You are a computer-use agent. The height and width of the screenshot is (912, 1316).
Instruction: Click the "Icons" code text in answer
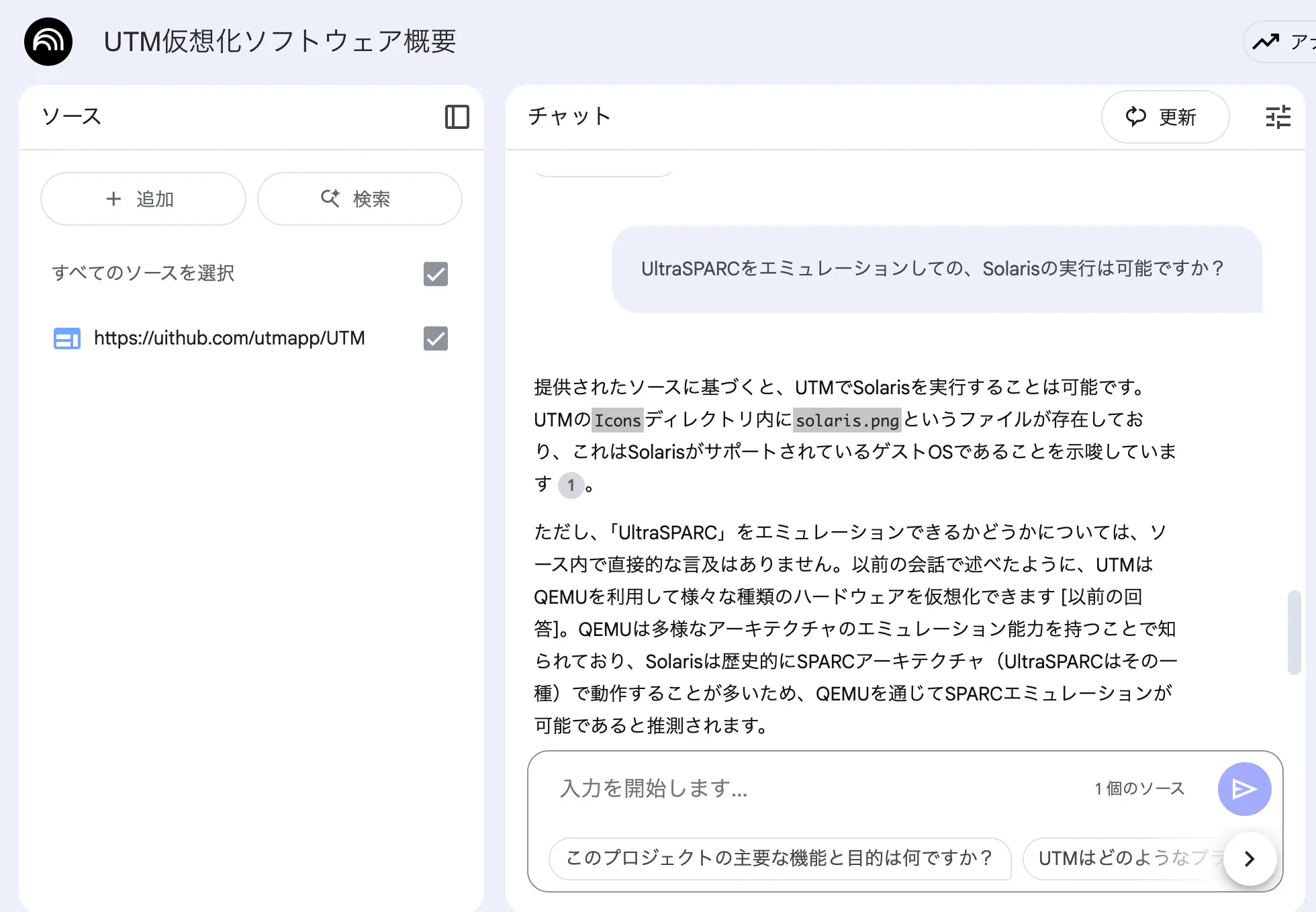[618, 420]
